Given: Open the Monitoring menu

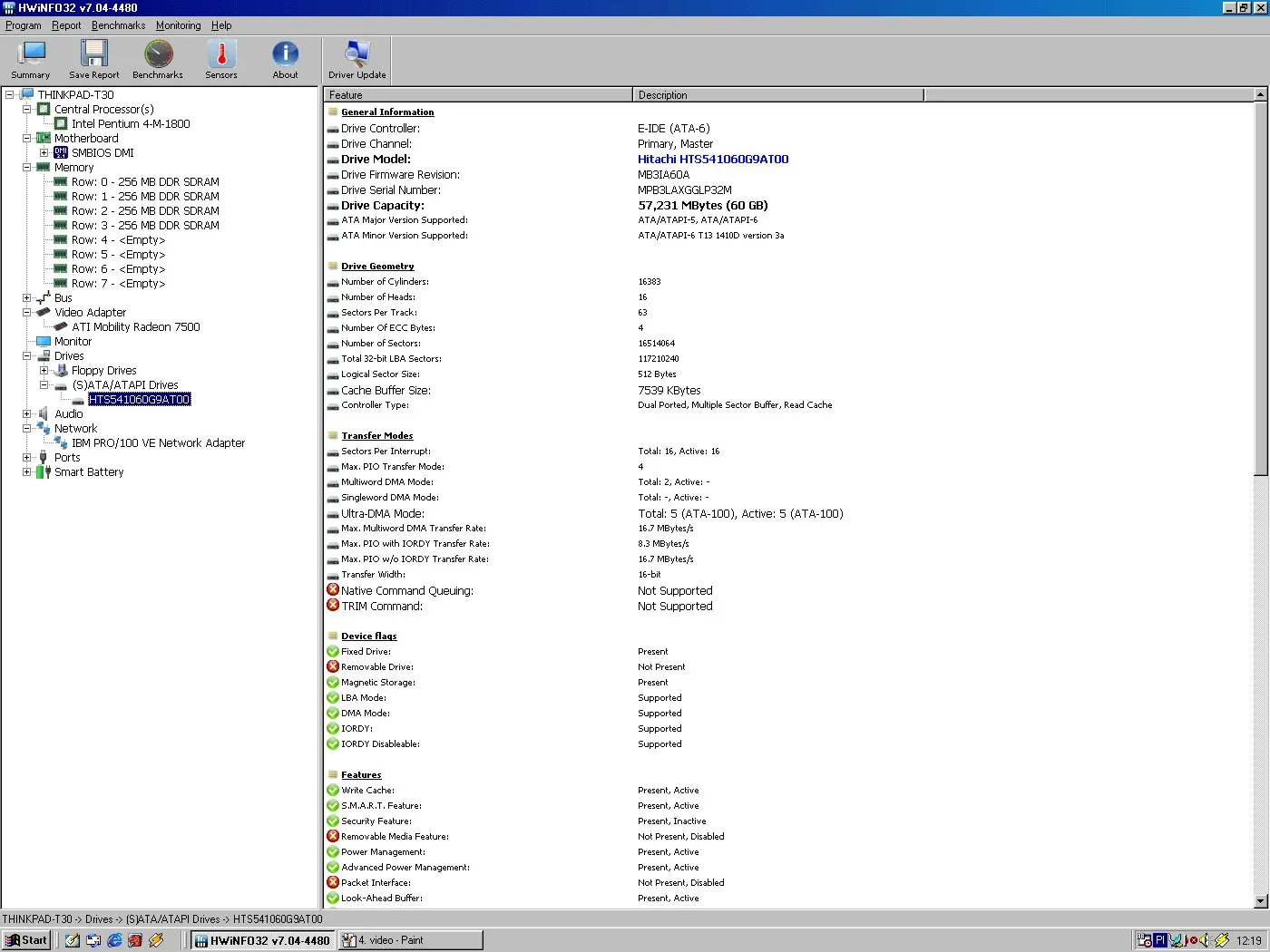Looking at the screenshot, I should click(x=178, y=25).
